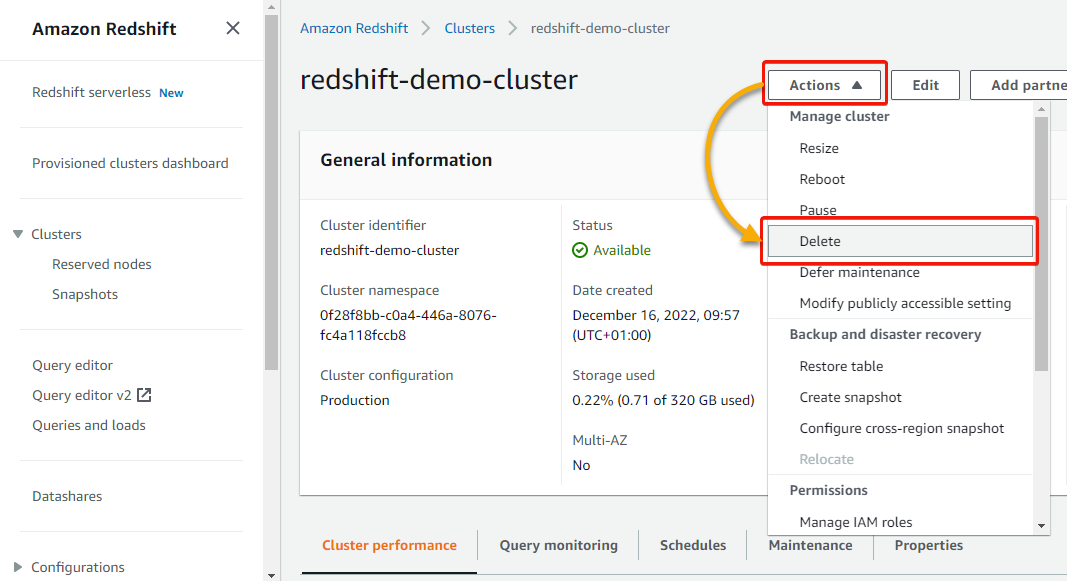This screenshot has height=581, width=1067.
Task: Open Reserved nodes in sidebar
Action: coord(101,264)
